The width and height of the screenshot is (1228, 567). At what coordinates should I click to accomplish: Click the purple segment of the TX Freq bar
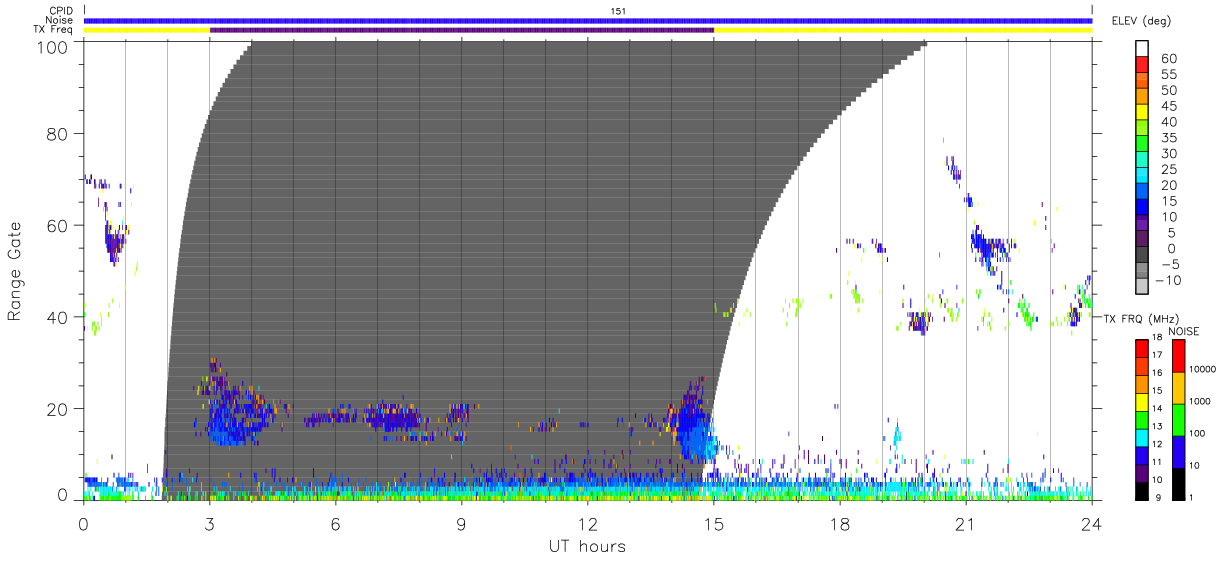[462, 30]
